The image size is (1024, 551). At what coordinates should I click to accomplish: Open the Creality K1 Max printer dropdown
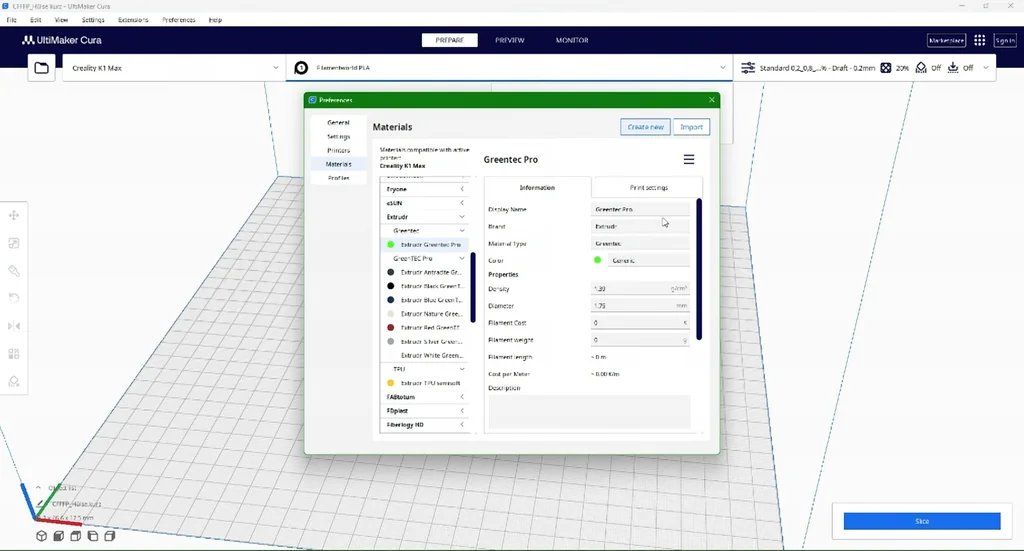click(x=174, y=68)
